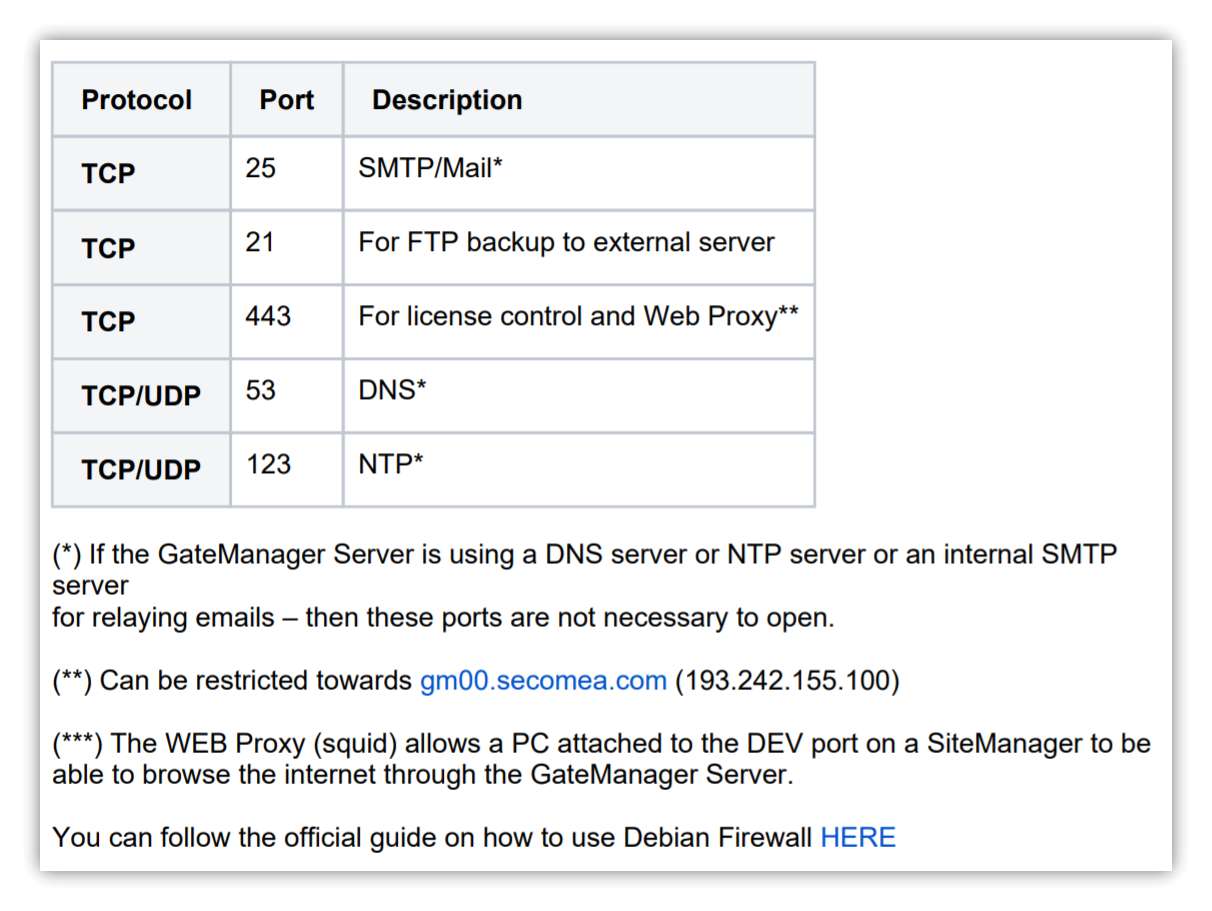
Task: Select the Port column header
Action: (x=287, y=100)
